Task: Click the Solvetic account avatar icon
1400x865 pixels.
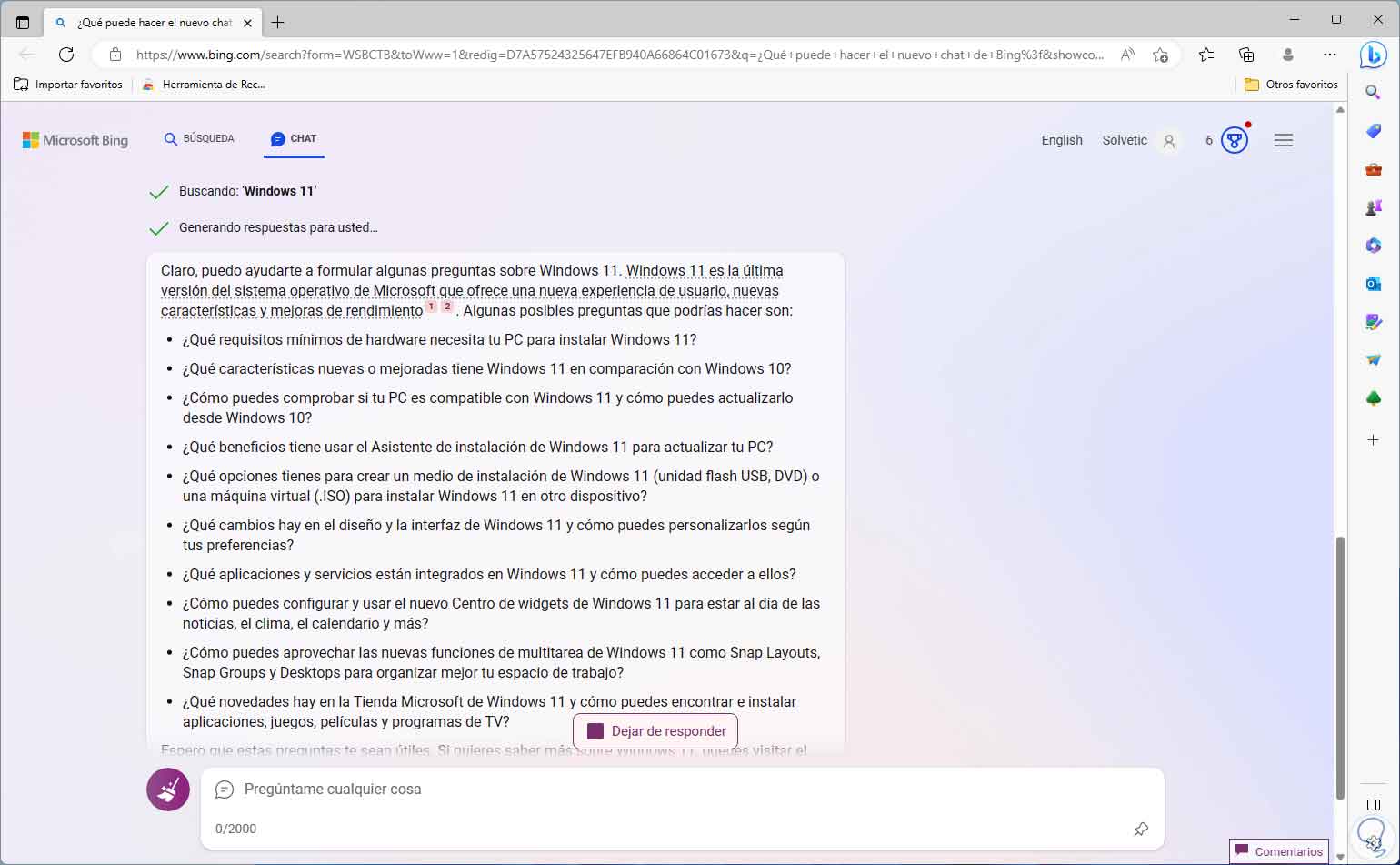Action: (x=1169, y=141)
